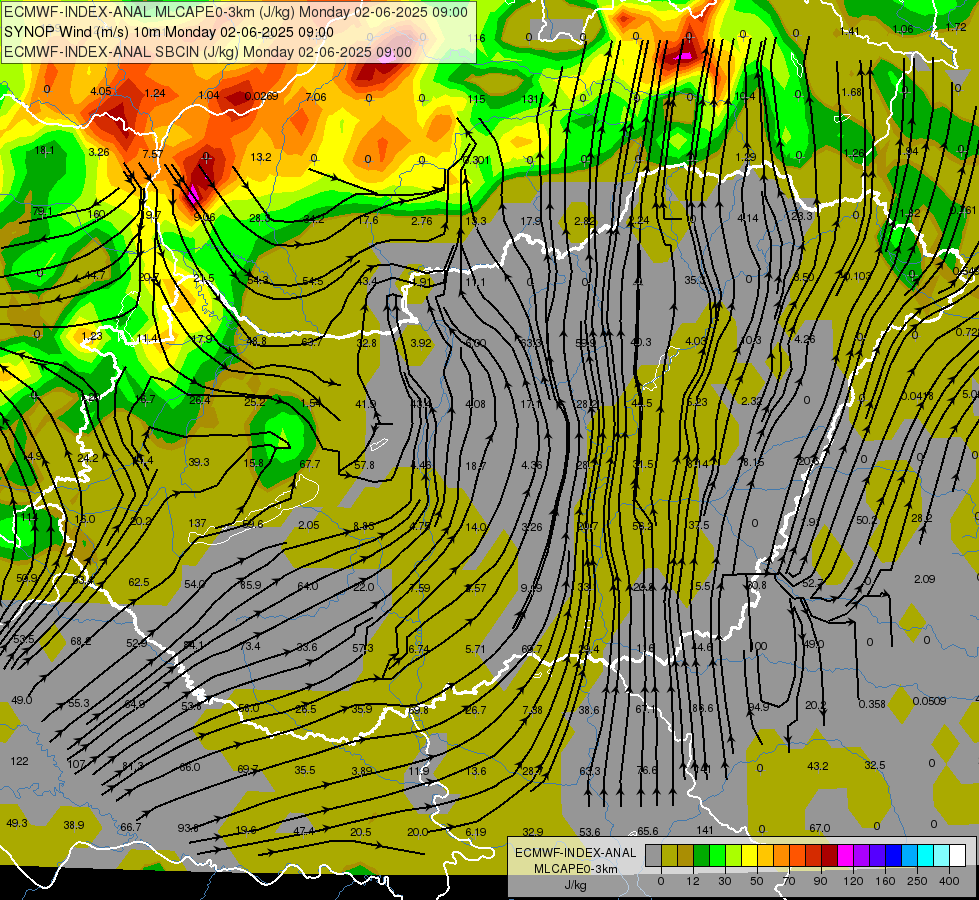Click the legend tick label 12

click(692, 881)
